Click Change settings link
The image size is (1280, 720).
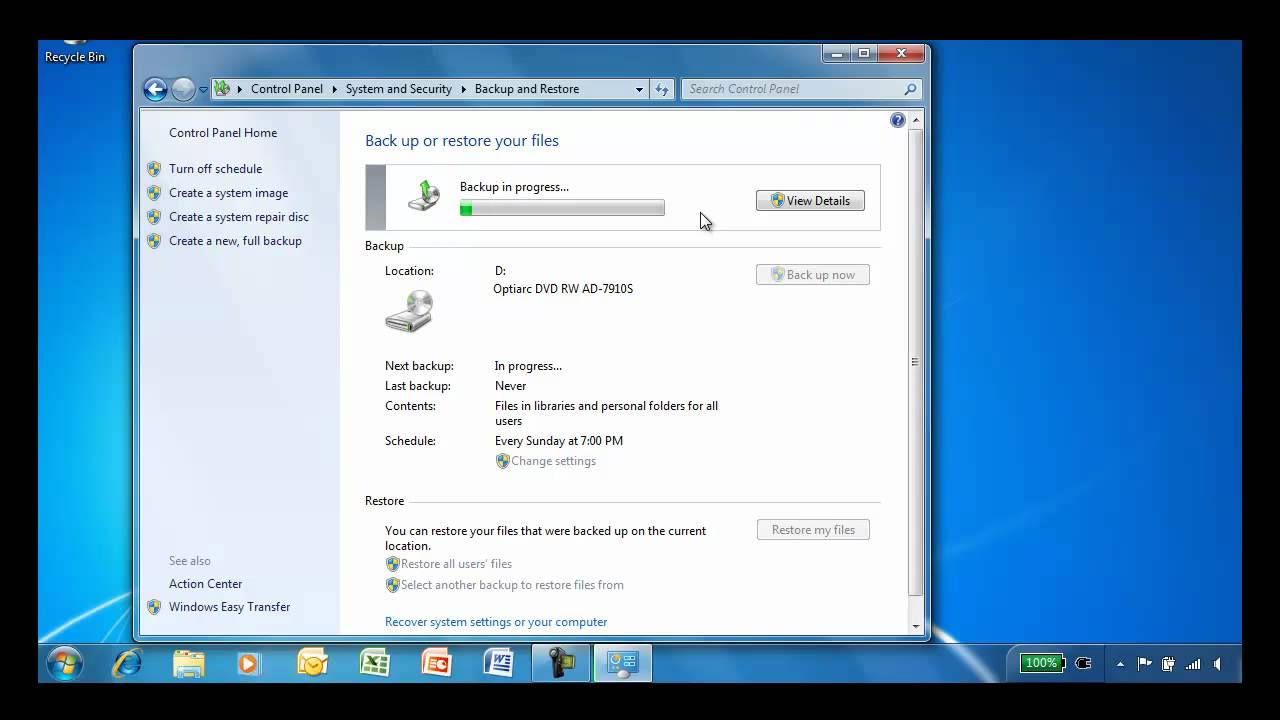(x=553, y=461)
